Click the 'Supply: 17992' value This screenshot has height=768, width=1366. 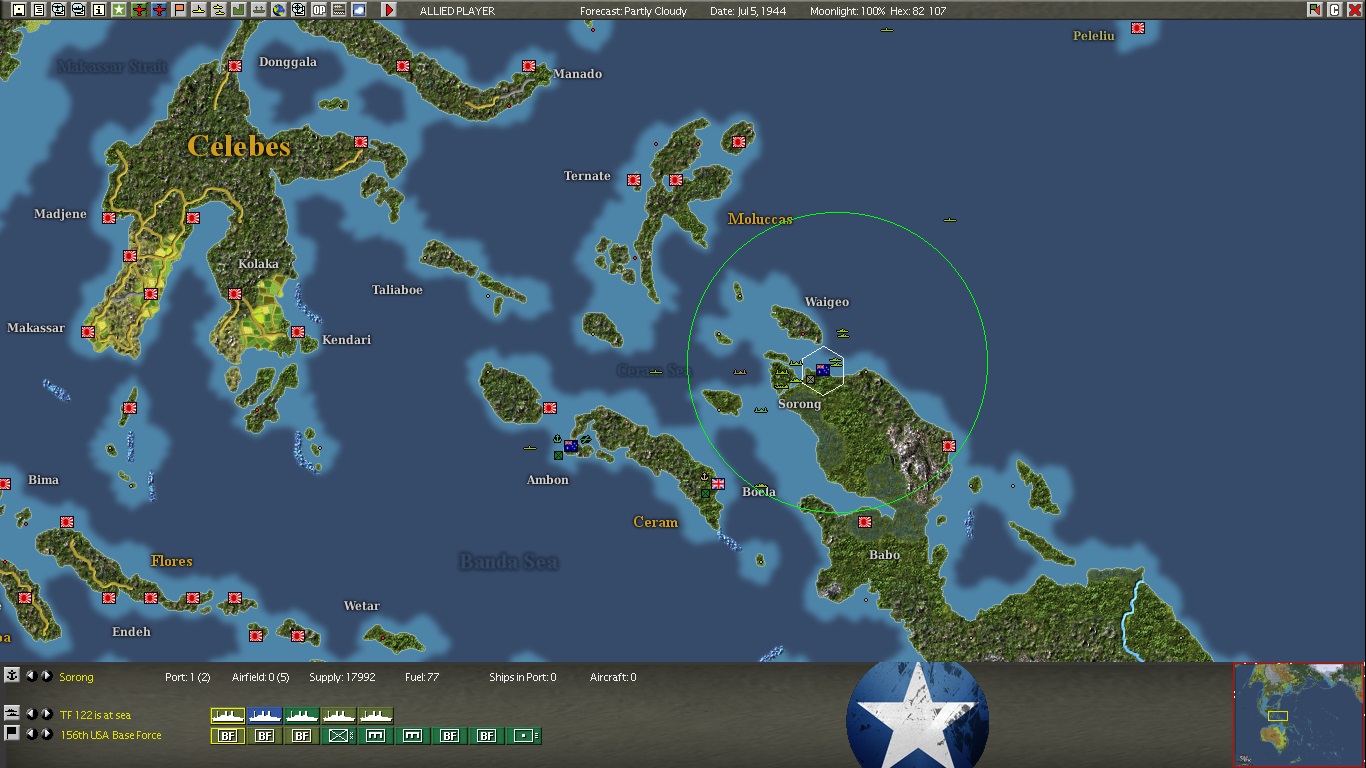[343, 677]
